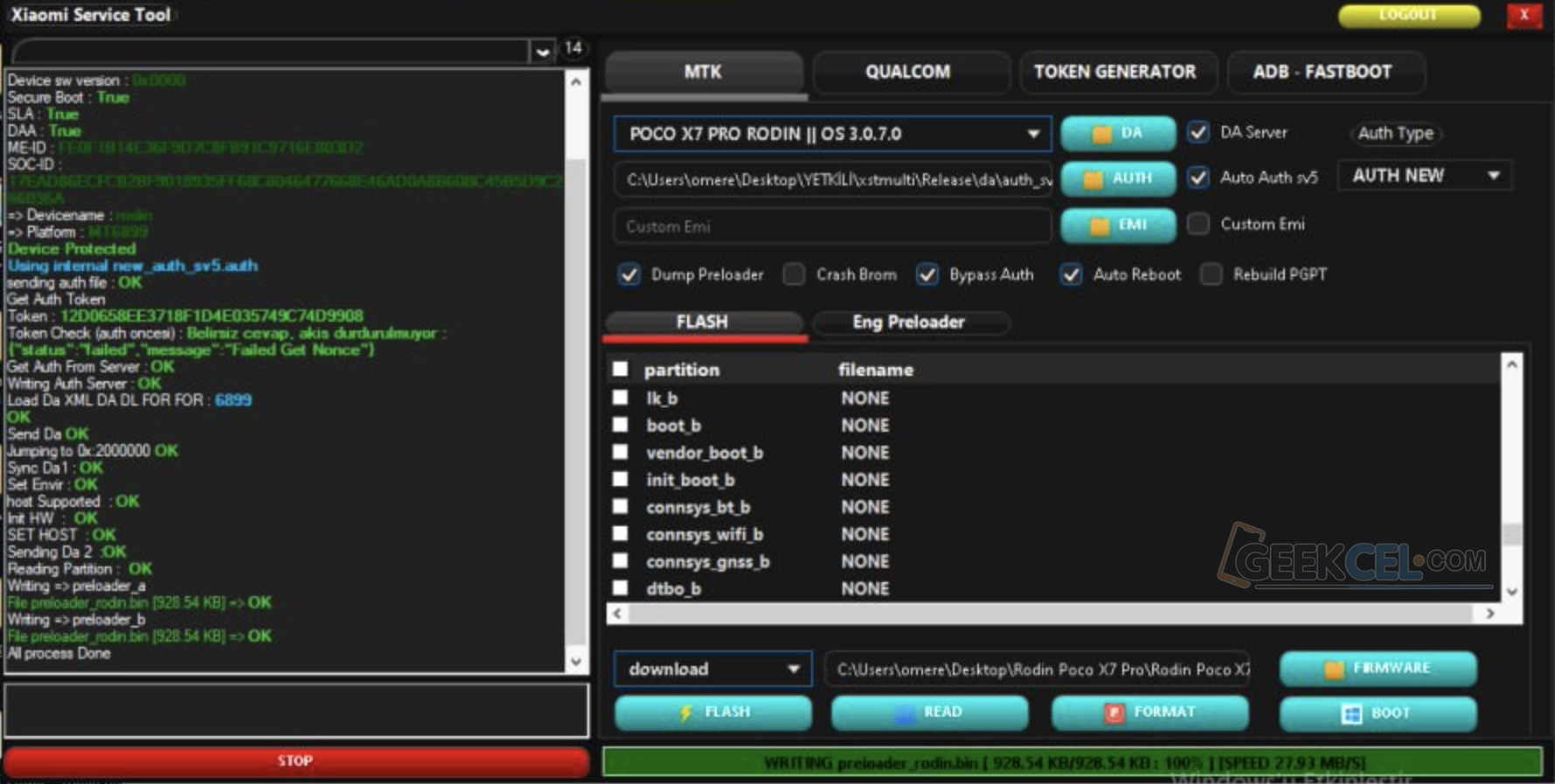Image resolution: width=1555 pixels, height=784 pixels.
Task: Click the NONE filename for dtbo_b
Action: 865,588
